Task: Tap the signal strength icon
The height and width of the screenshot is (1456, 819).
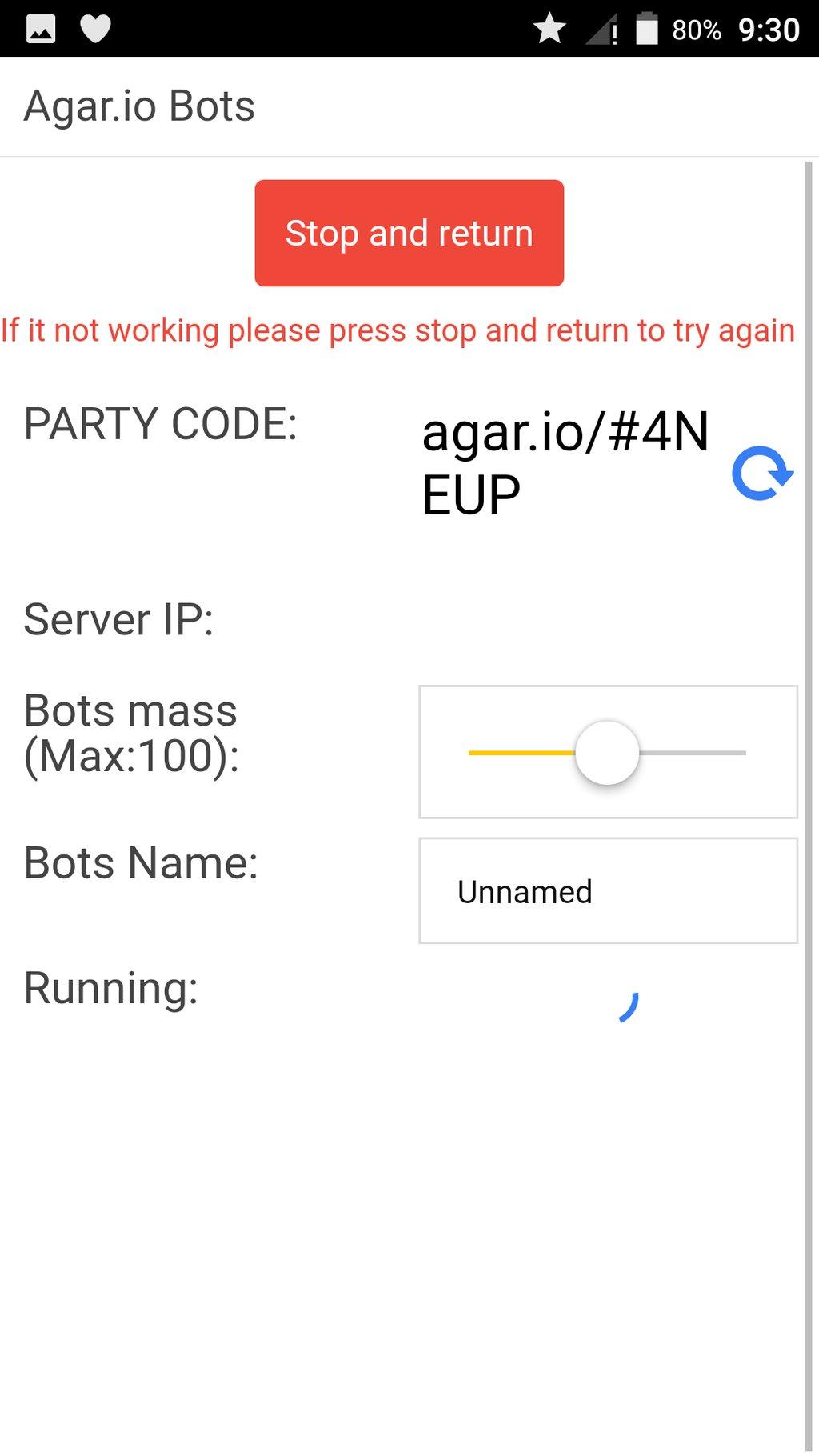Action: click(601, 30)
